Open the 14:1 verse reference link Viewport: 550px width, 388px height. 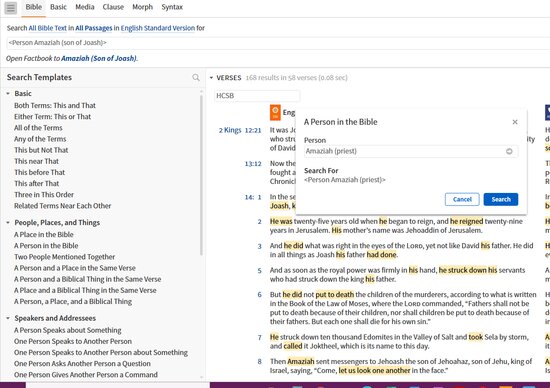point(253,197)
